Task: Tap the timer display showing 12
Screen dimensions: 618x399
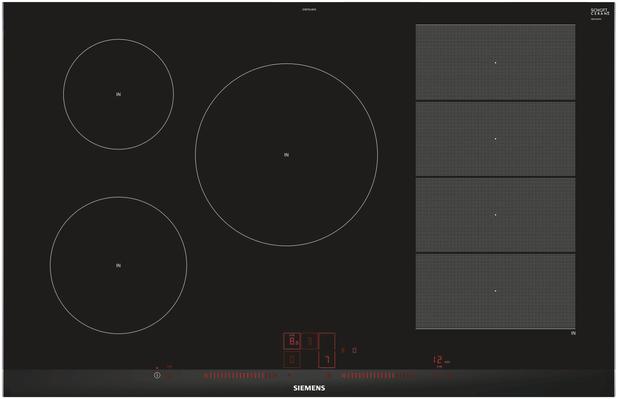Action: pos(439,360)
